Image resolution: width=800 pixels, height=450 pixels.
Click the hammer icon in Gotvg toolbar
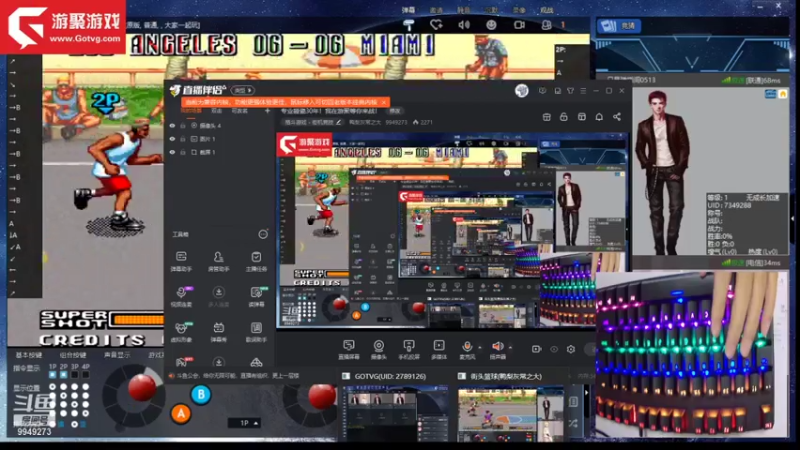pos(409,24)
